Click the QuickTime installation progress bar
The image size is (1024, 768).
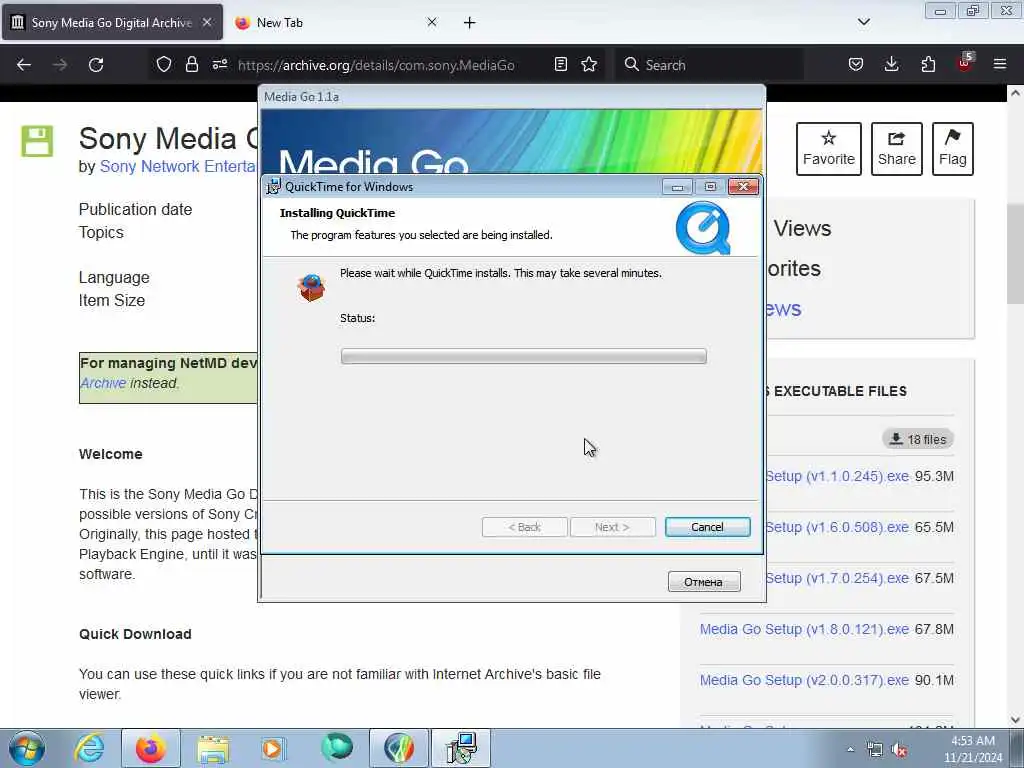tap(523, 356)
